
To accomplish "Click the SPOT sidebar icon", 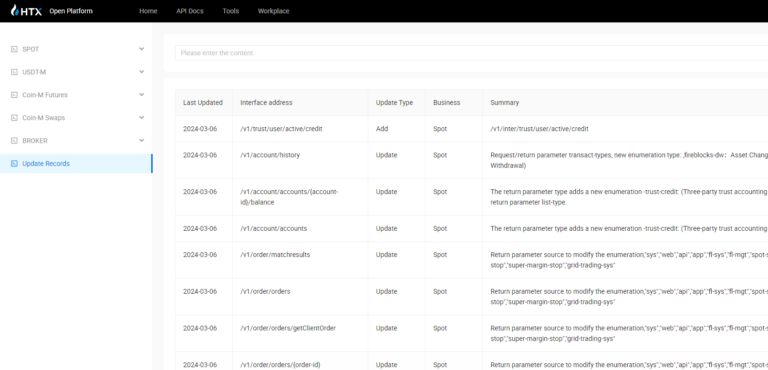I will [14, 49].
